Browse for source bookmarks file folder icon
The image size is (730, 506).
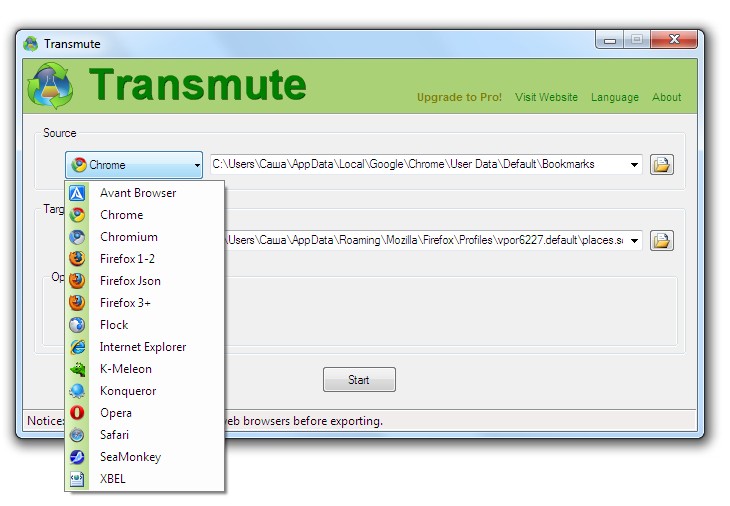pos(662,164)
